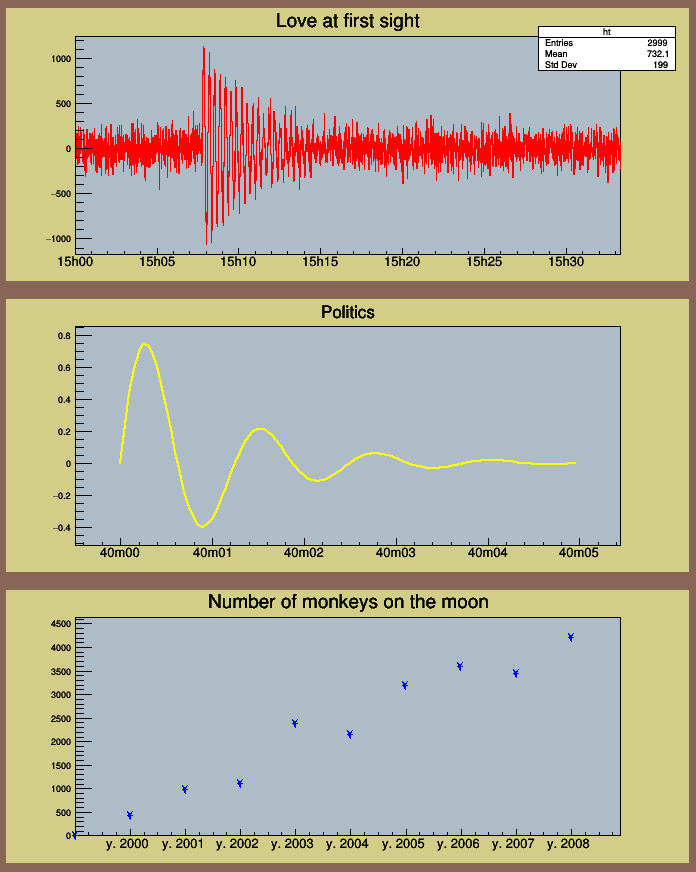Click the 40m01 axis label in Politics

click(x=212, y=553)
